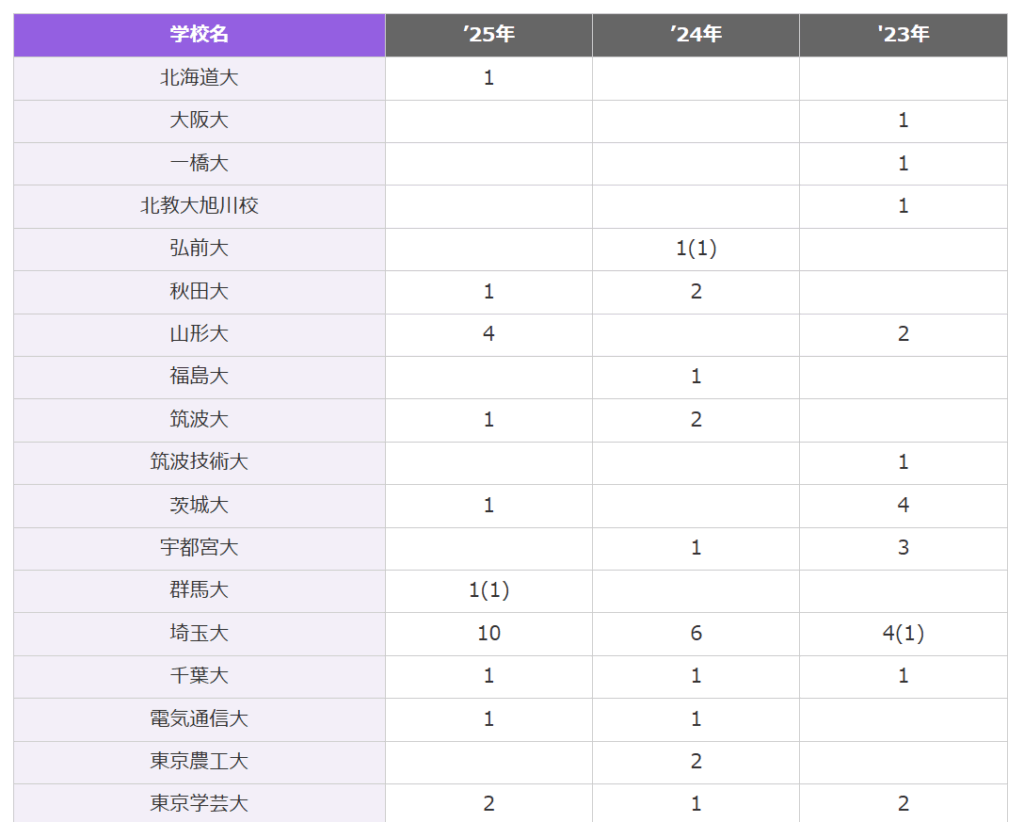The width and height of the screenshot is (1024, 822).
Task: Click the 学校名 column header
Action: pos(199,35)
